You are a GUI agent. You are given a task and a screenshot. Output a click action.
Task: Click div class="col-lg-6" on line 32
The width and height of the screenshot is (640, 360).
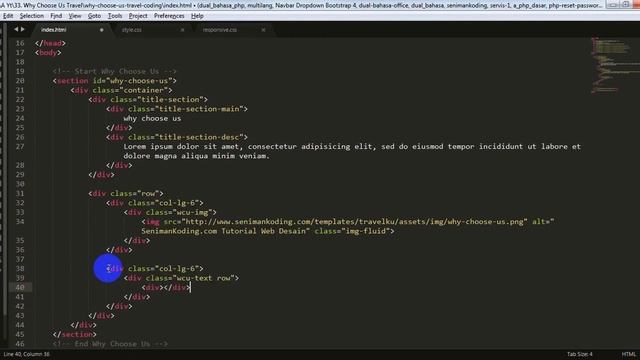click(155, 203)
